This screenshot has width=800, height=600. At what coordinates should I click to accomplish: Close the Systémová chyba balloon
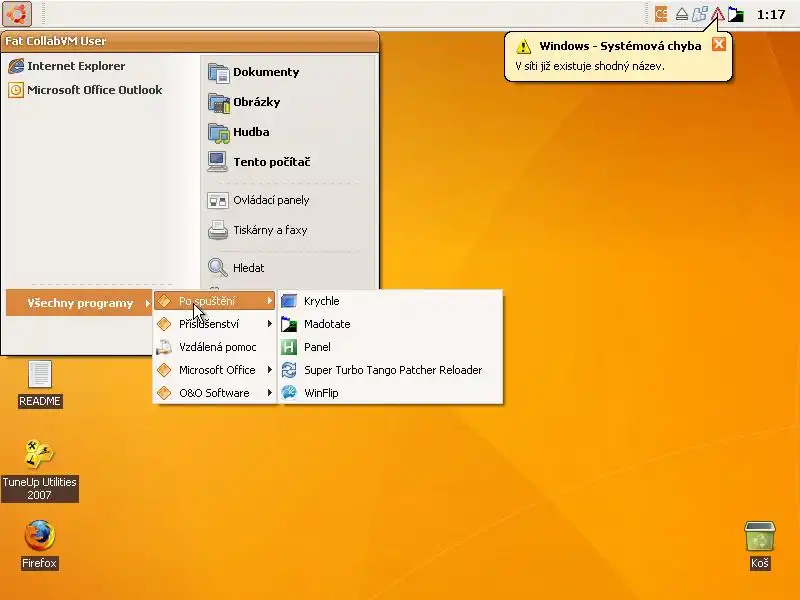[719, 44]
